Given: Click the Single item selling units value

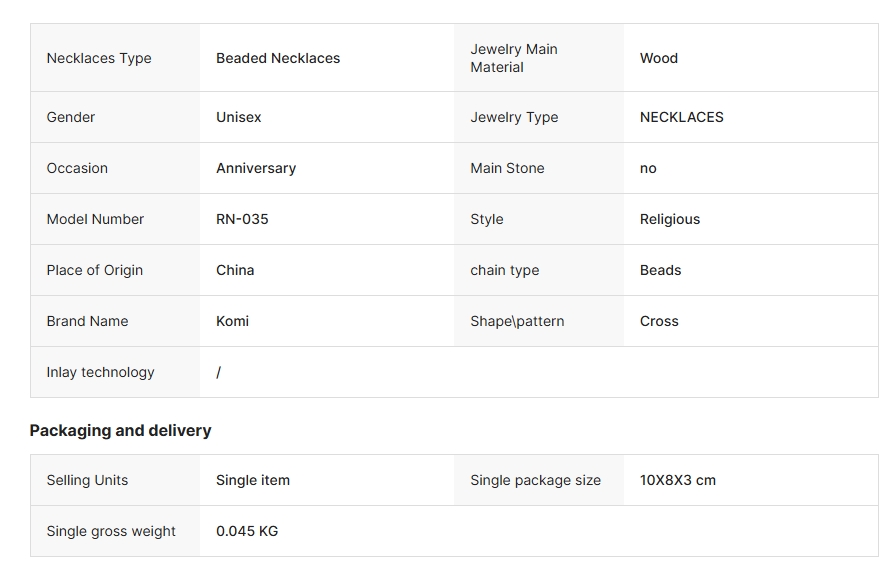Looking at the screenshot, I should (x=253, y=480).
